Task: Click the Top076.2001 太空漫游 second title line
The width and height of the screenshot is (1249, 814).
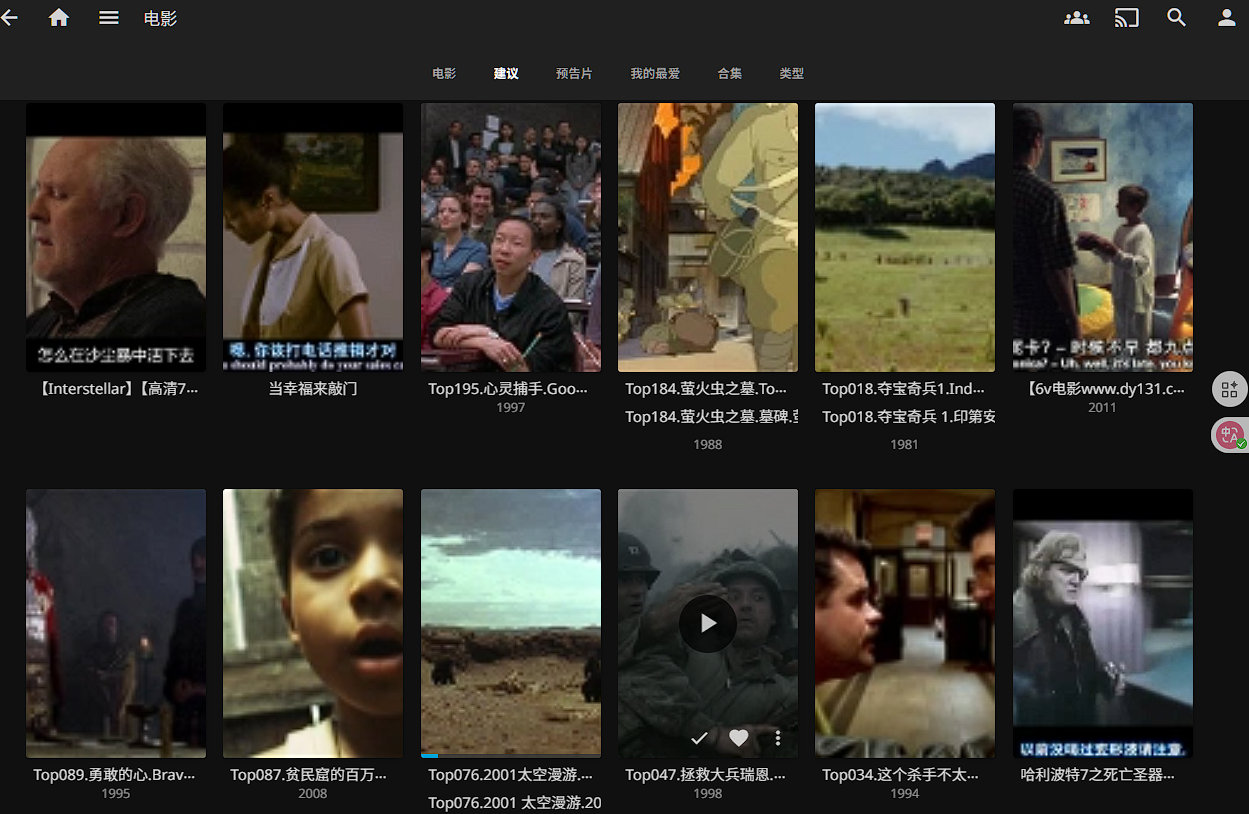Action: [514, 802]
